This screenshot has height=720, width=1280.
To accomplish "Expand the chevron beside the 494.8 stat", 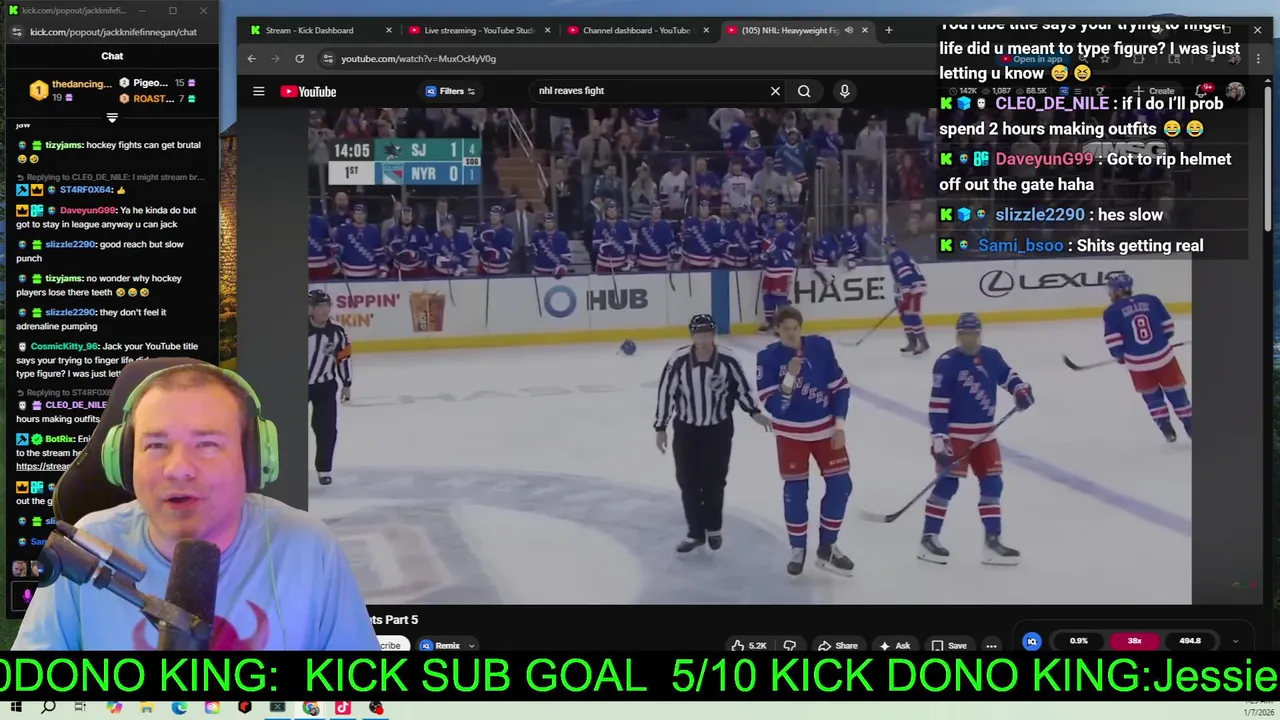I will tap(1235, 641).
